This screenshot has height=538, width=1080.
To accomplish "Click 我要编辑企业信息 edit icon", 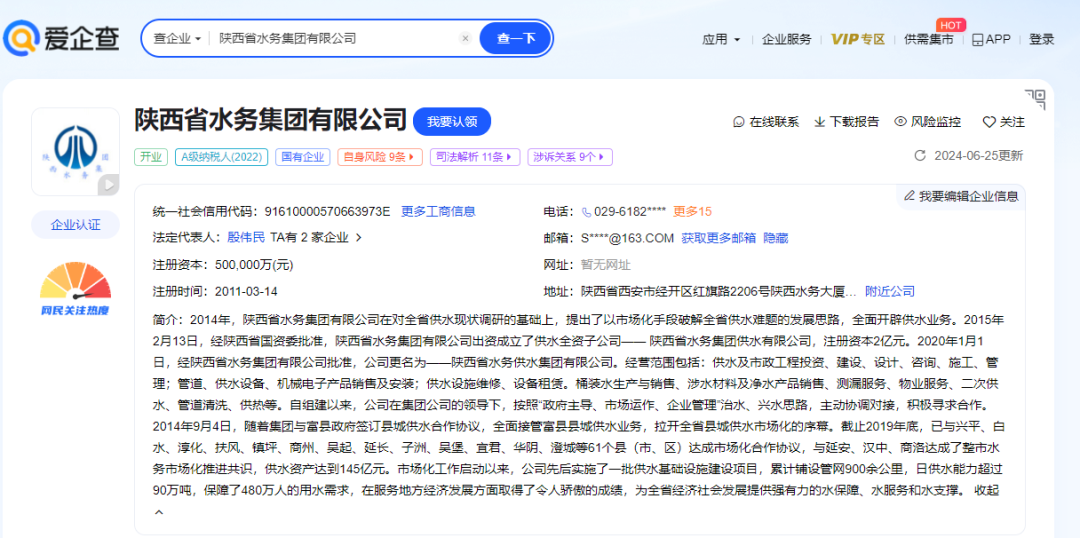I will click(909, 196).
